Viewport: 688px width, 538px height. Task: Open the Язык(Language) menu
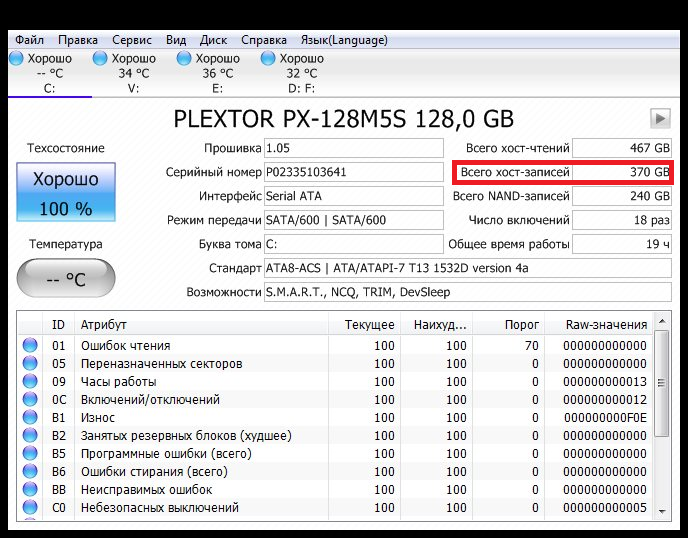344,40
